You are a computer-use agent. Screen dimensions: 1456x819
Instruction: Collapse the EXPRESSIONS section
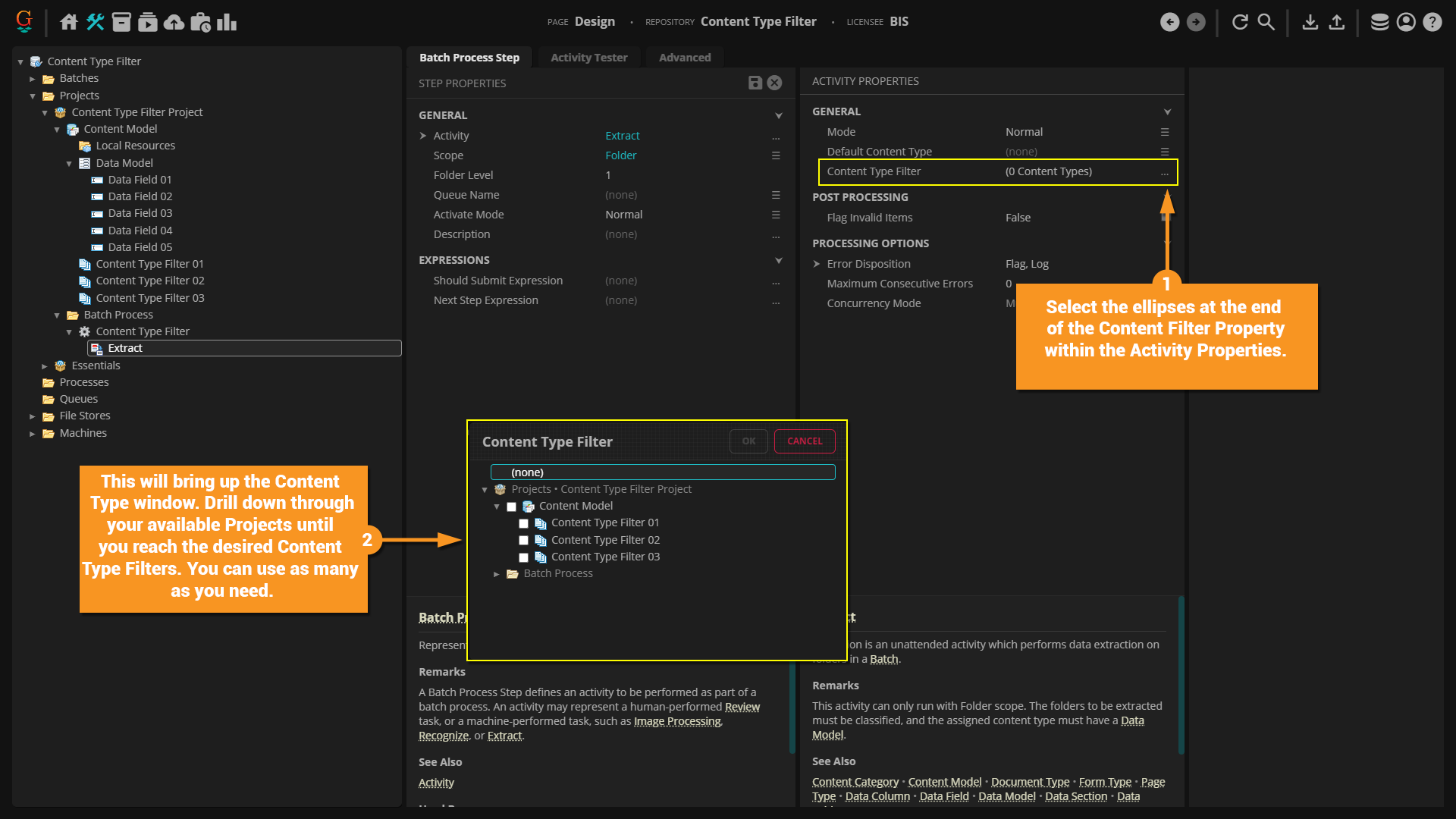point(779,260)
